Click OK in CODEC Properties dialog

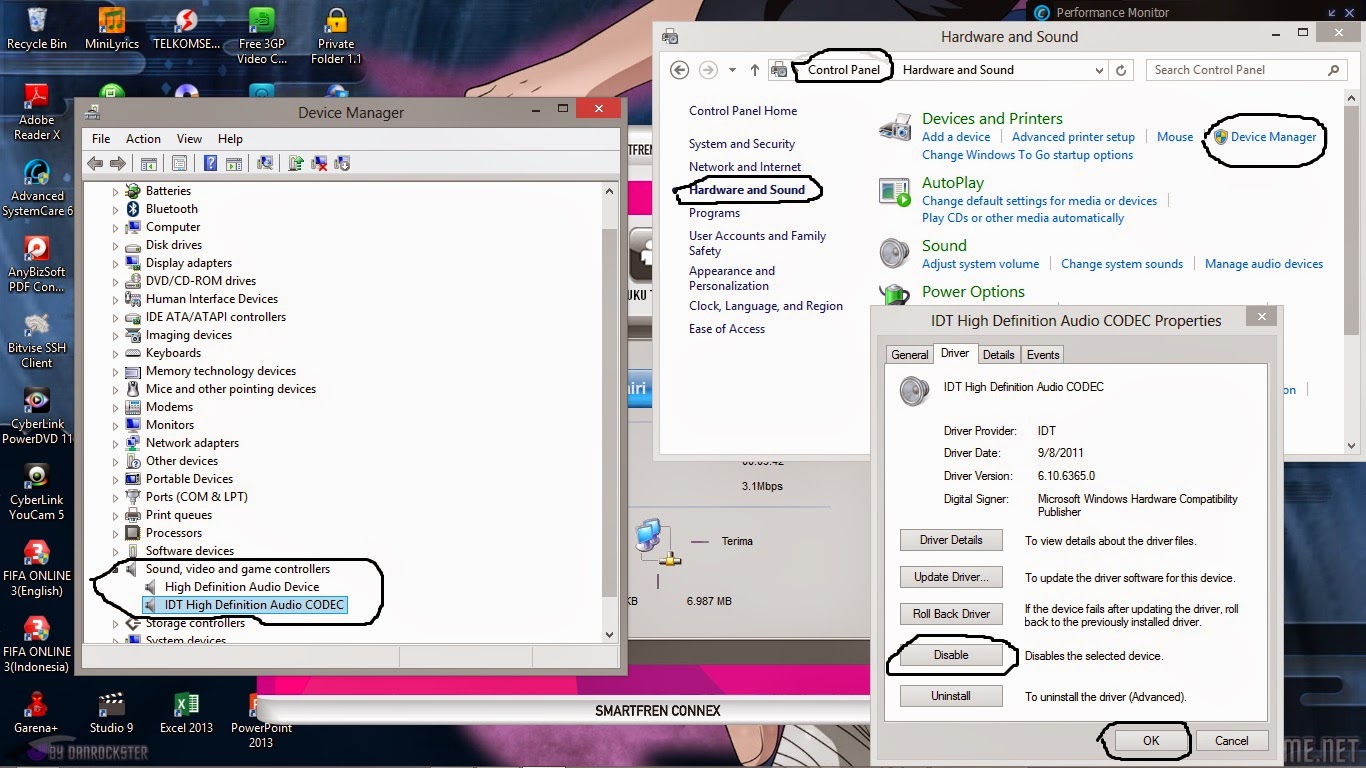pos(1151,741)
